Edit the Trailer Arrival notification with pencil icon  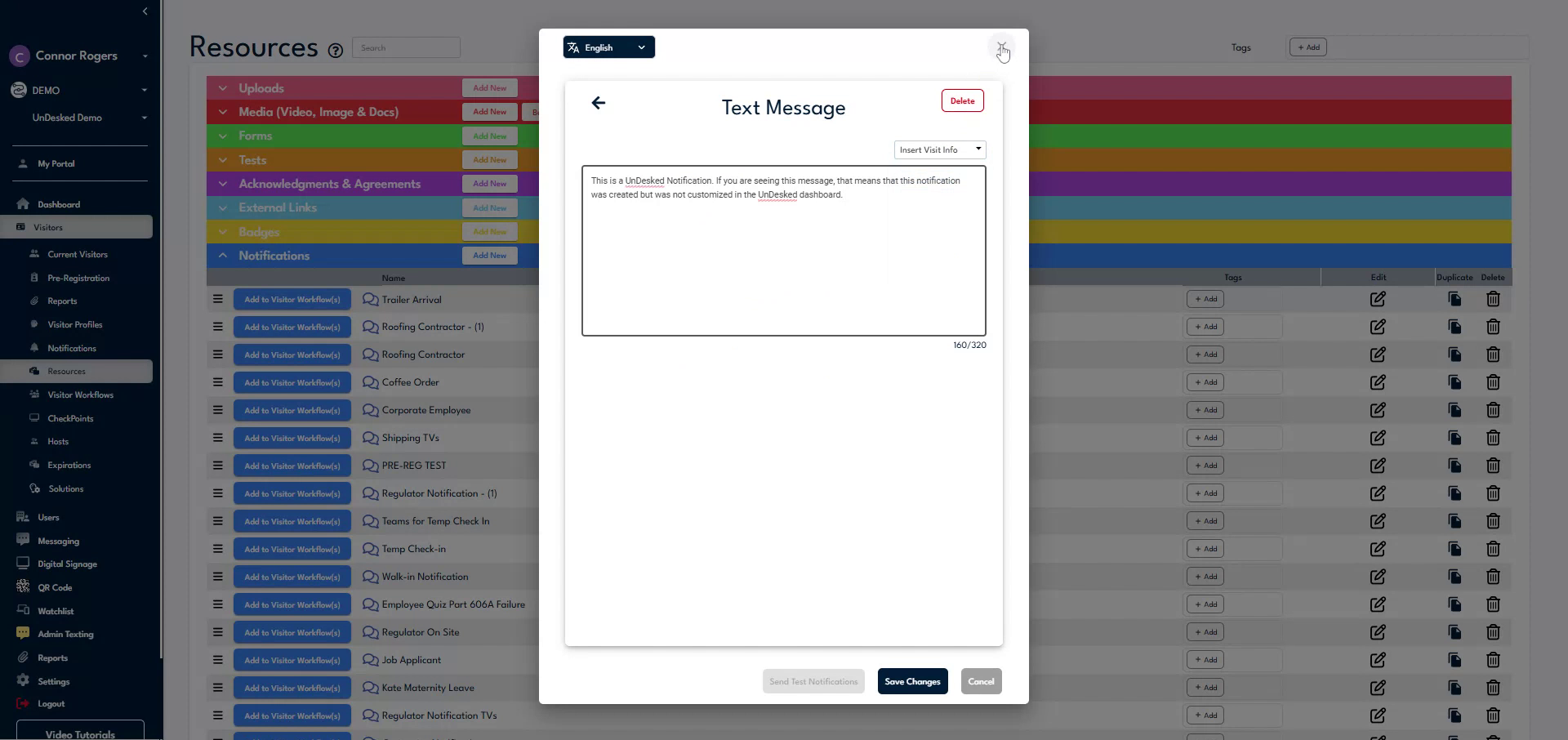pyautogui.click(x=1378, y=299)
